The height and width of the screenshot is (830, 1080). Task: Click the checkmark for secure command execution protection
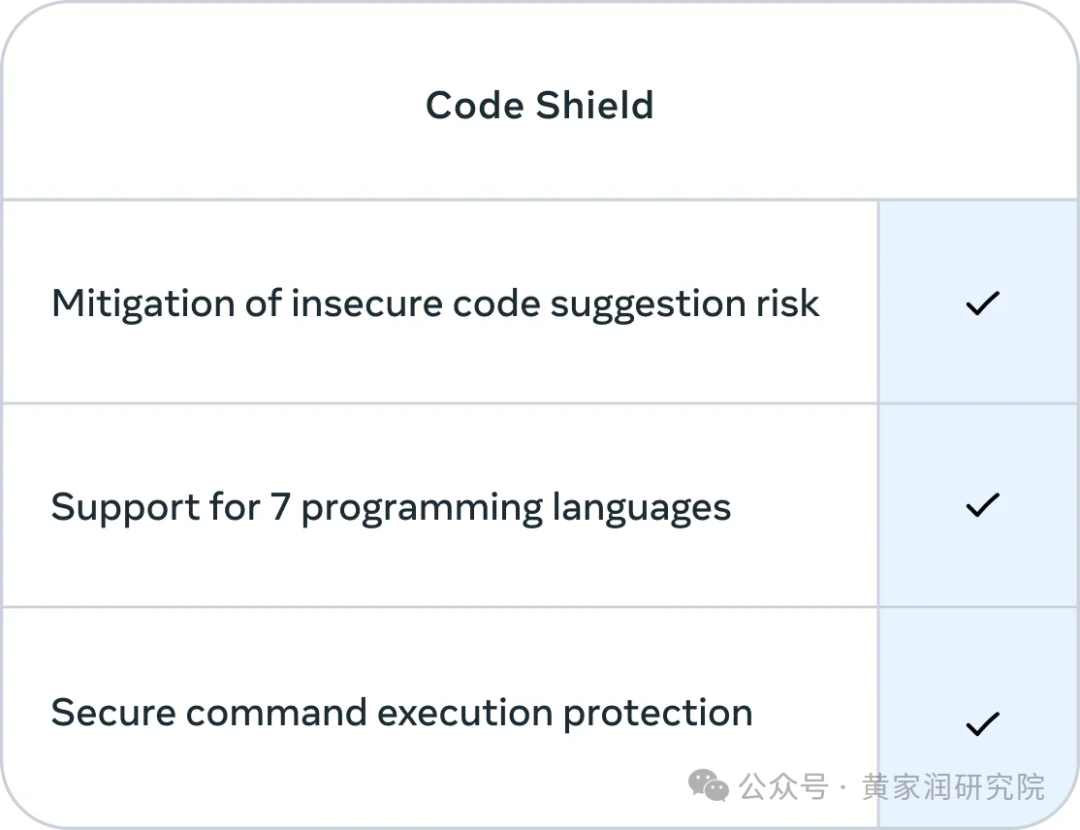(x=982, y=723)
